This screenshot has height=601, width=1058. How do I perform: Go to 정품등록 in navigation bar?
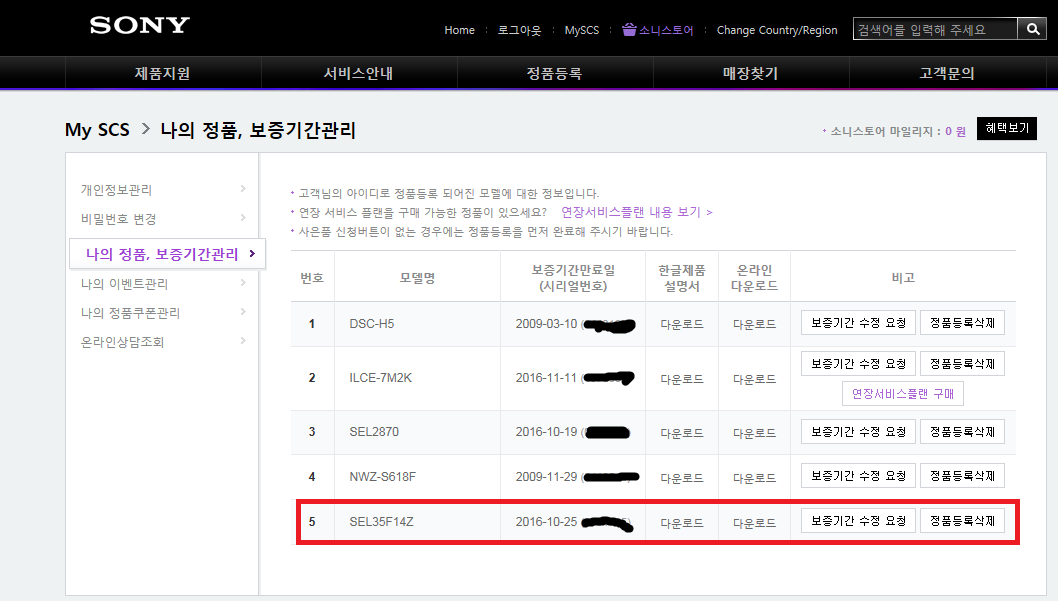click(x=554, y=73)
